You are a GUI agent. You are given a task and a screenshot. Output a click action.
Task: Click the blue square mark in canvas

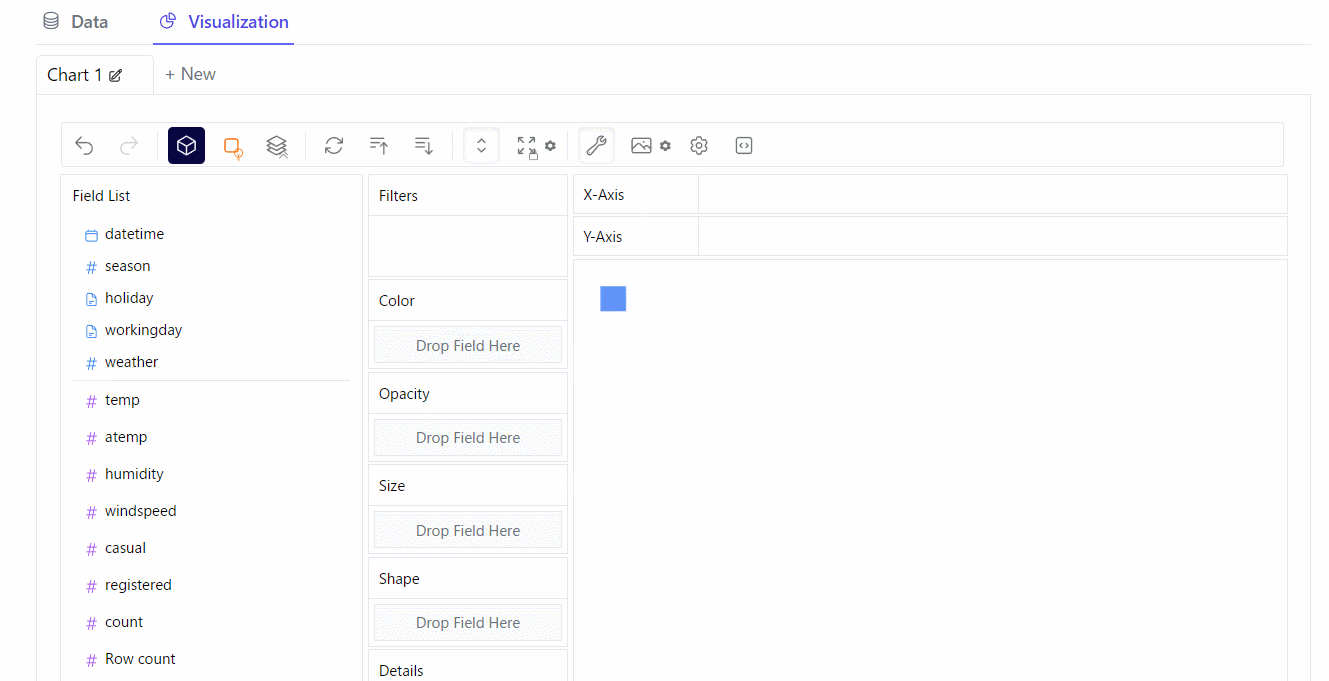[613, 298]
